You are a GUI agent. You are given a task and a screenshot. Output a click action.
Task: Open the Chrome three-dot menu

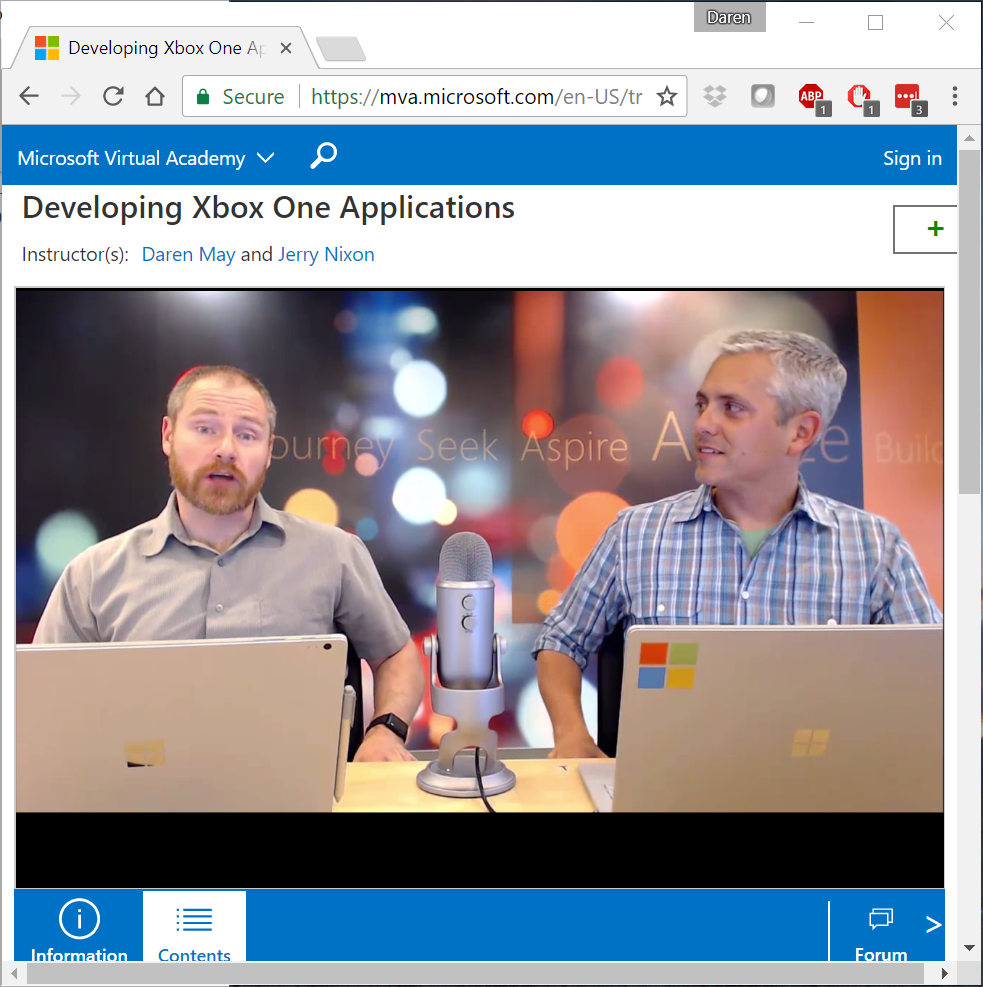955,96
